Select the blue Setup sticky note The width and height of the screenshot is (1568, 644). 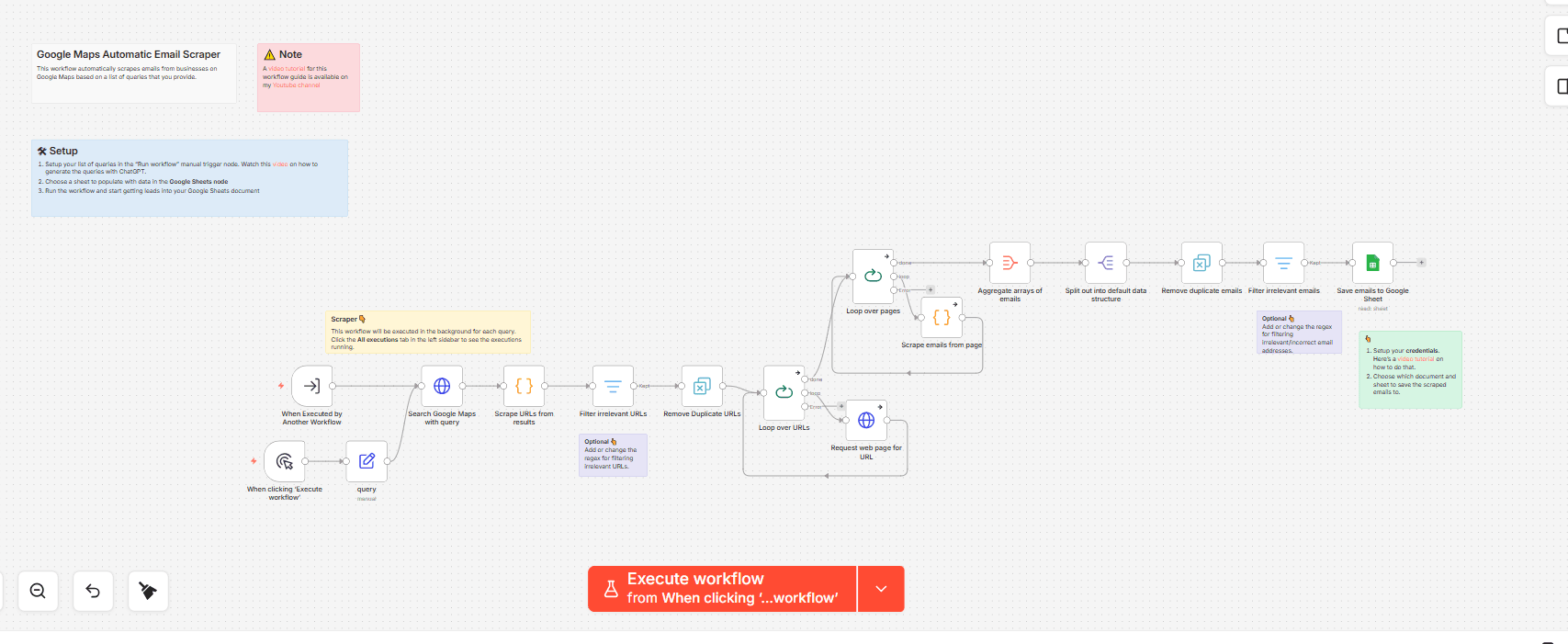click(x=189, y=178)
